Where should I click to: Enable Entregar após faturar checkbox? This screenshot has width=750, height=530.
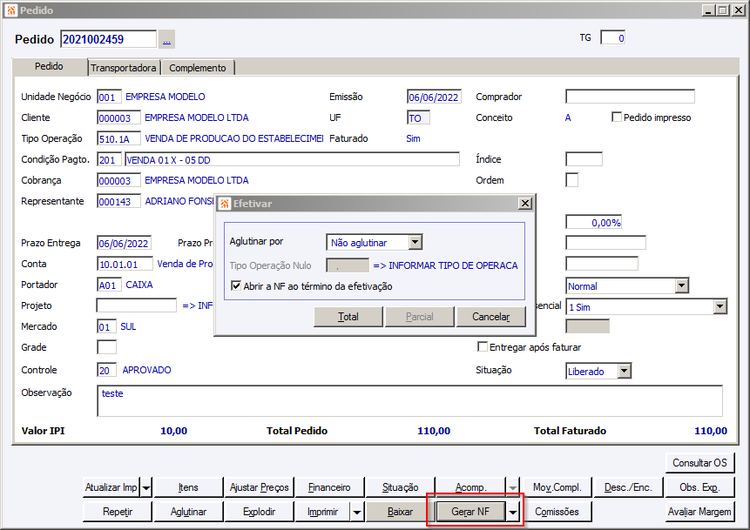483,347
